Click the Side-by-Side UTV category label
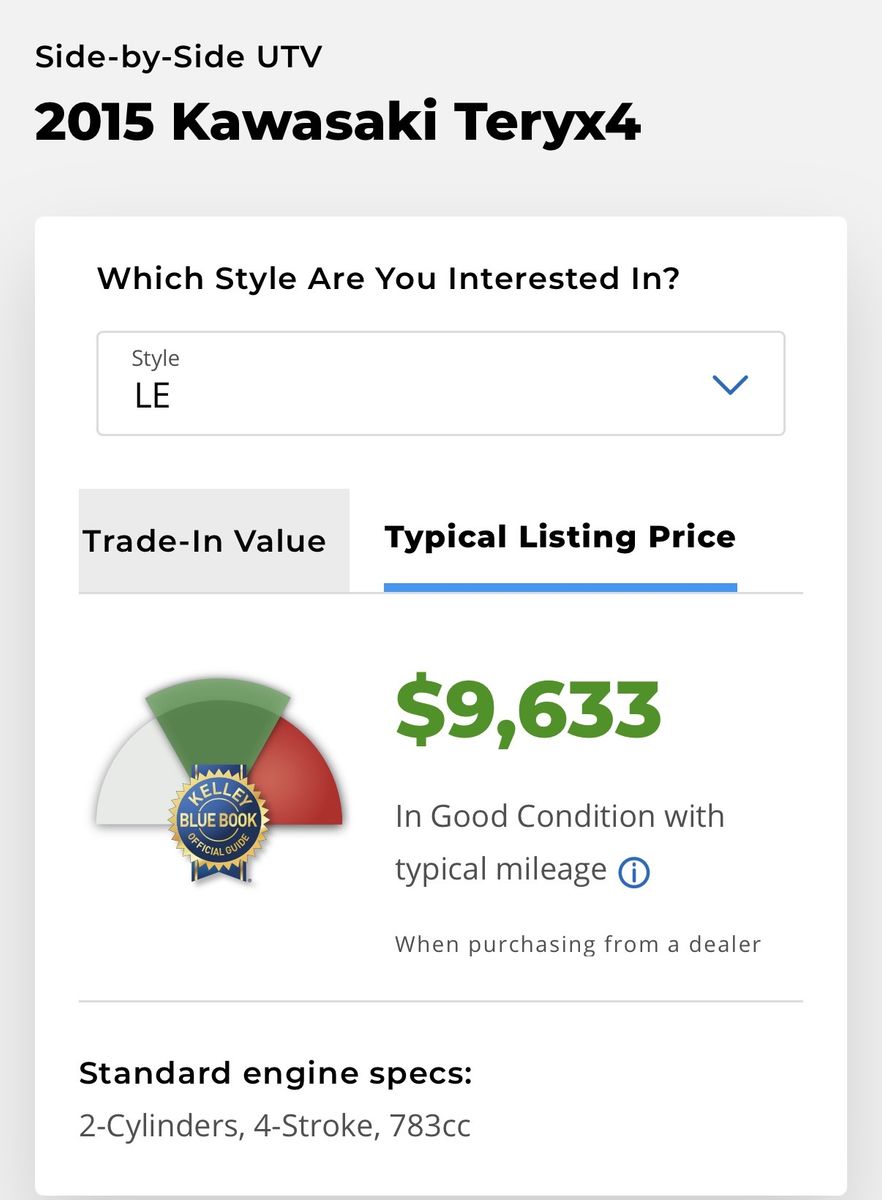The width and height of the screenshot is (882, 1200). click(x=179, y=56)
